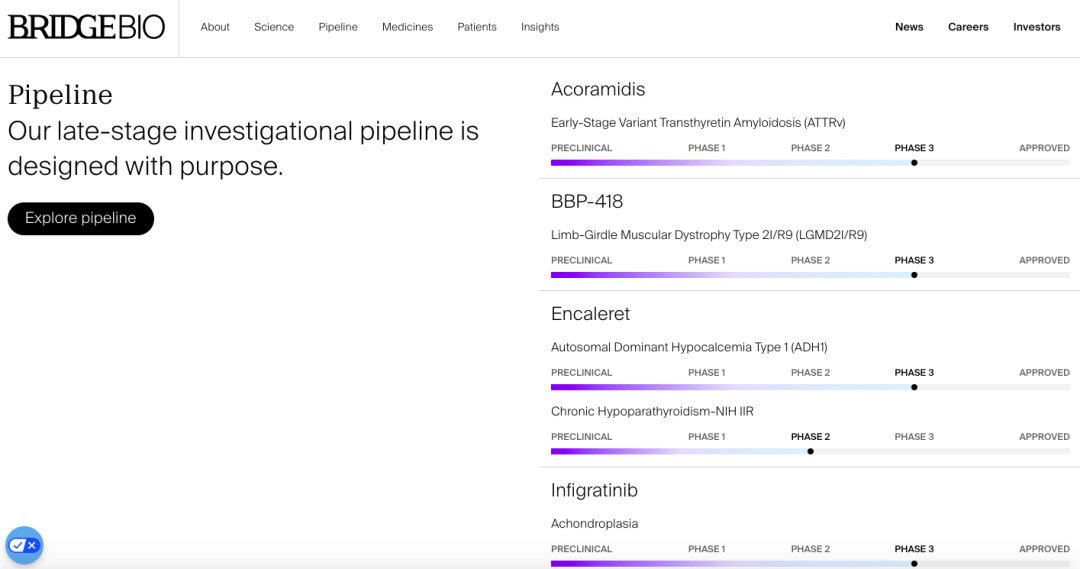Open the Careers link
1080x569 pixels.
click(x=968, y=27)
